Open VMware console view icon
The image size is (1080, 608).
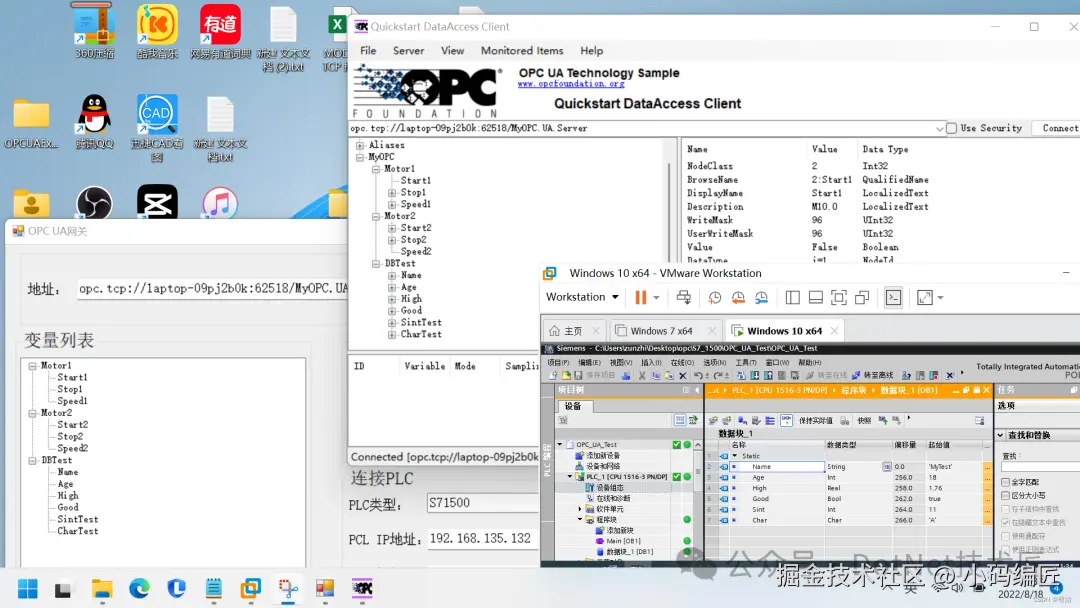[893, 297]
